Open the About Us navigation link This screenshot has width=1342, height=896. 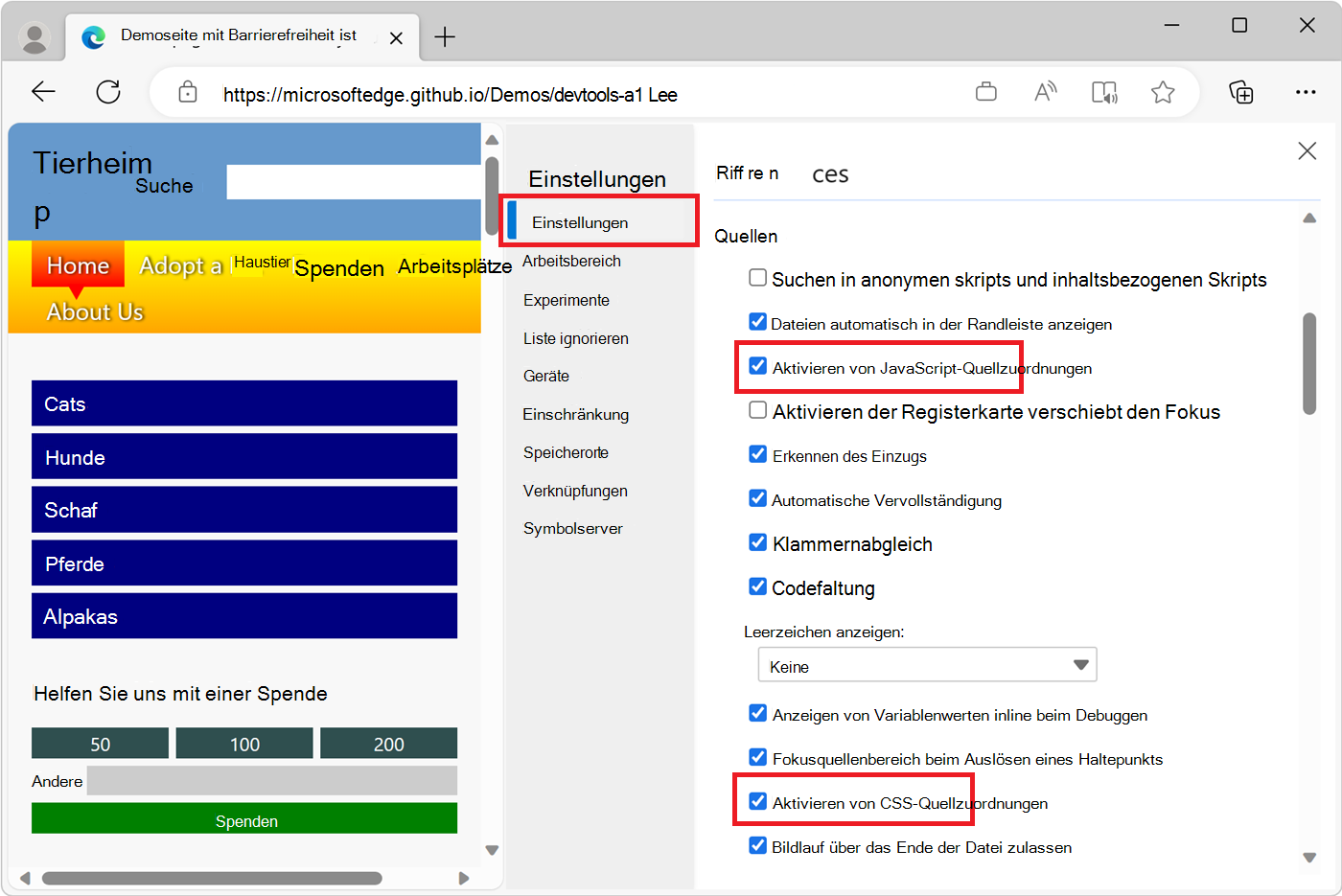95,311
